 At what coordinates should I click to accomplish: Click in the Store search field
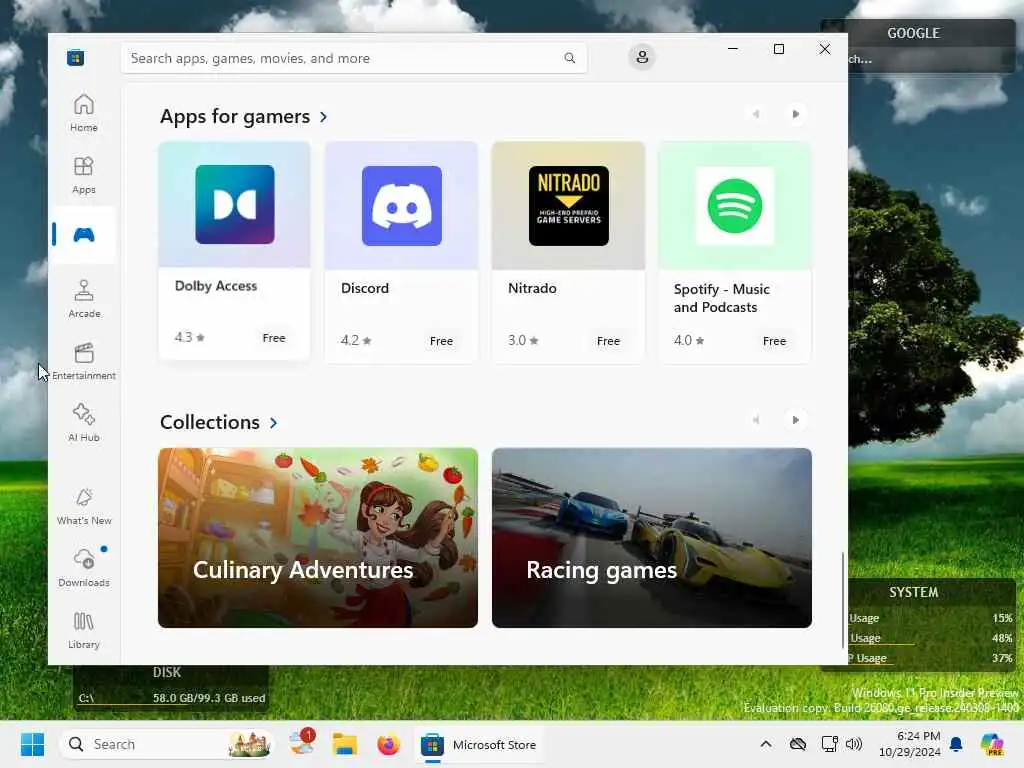[353, 58]
